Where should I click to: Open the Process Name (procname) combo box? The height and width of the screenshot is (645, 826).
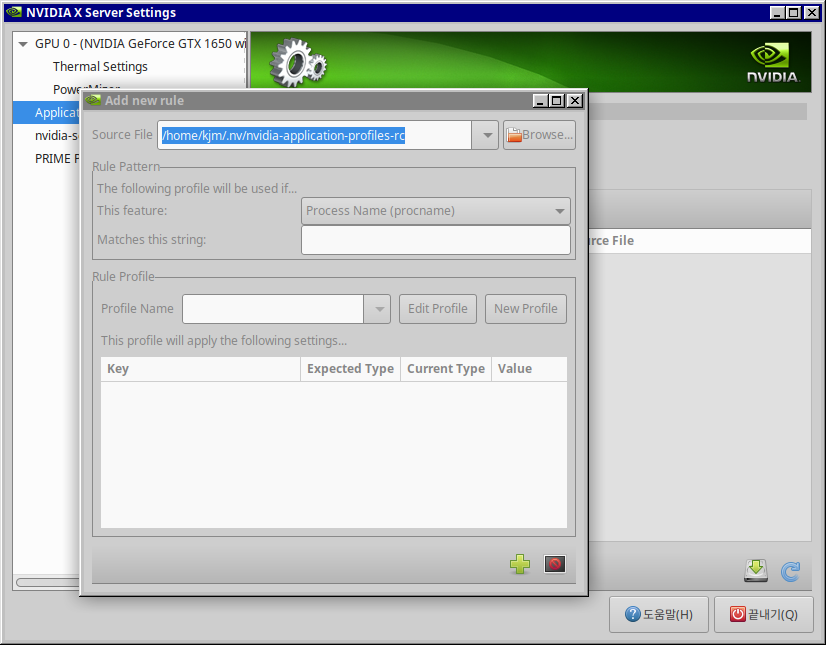pyautogui.click(x=436, y=211)
